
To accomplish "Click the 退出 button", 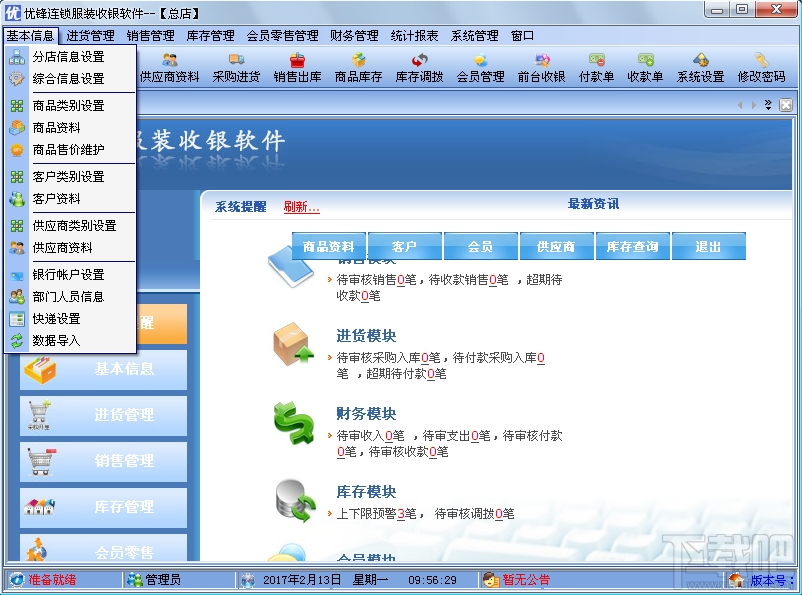I will pos(708,247).
